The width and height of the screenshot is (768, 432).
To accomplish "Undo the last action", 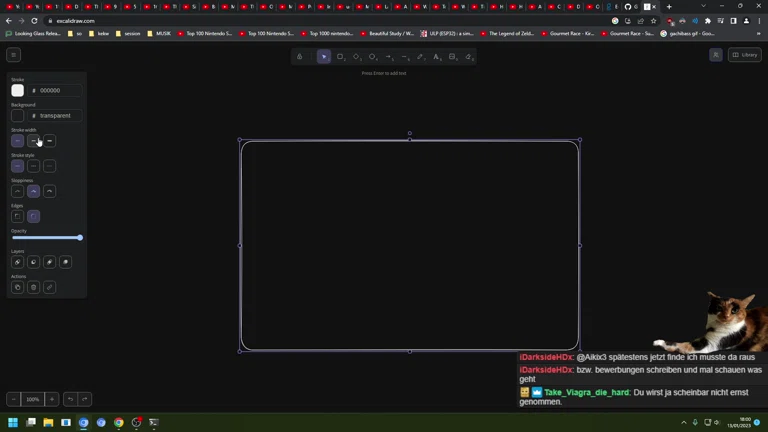I will 70,399.
